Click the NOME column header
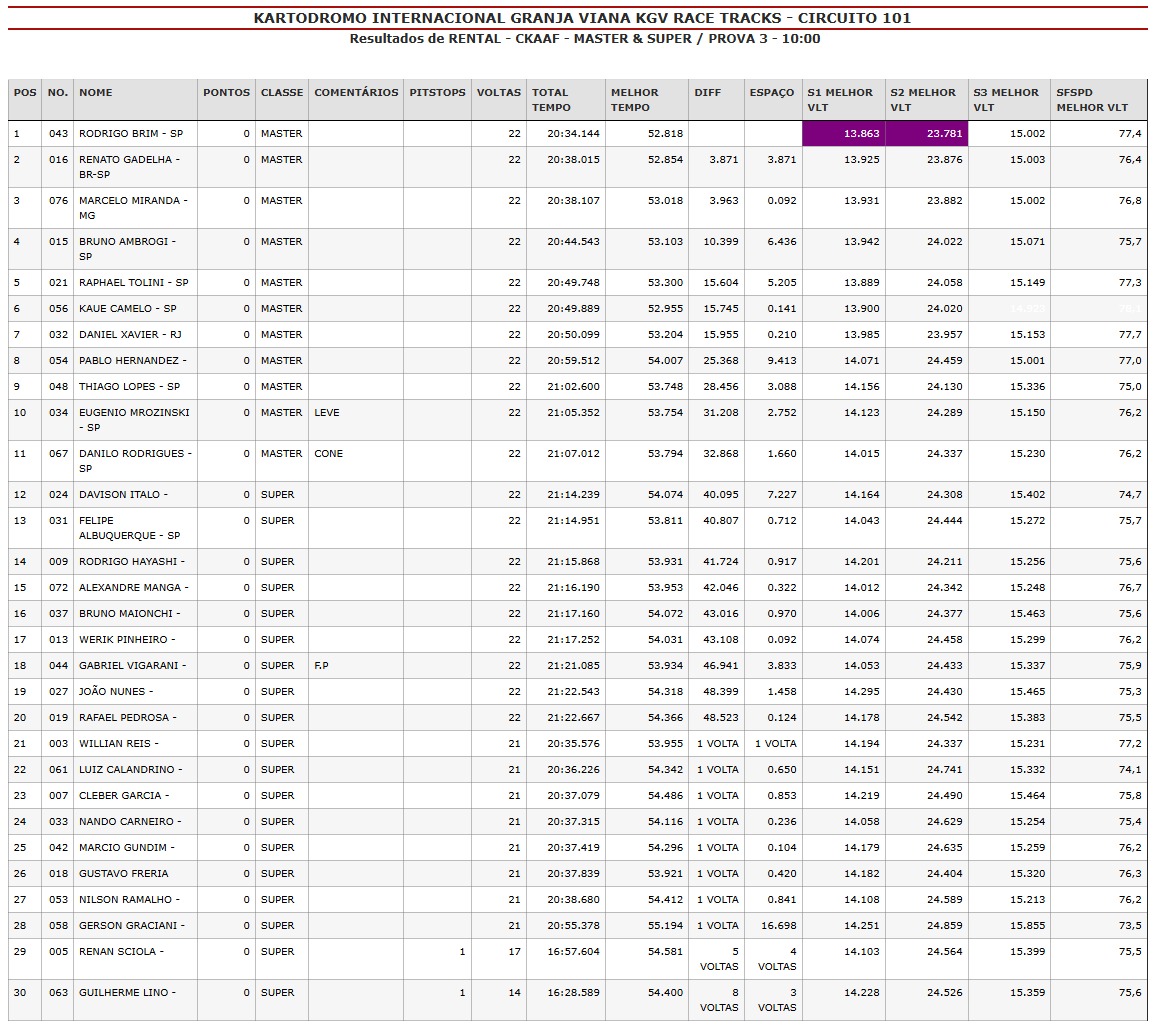The height and width of the screenshot is (1026, 1156). coord(96,93)
